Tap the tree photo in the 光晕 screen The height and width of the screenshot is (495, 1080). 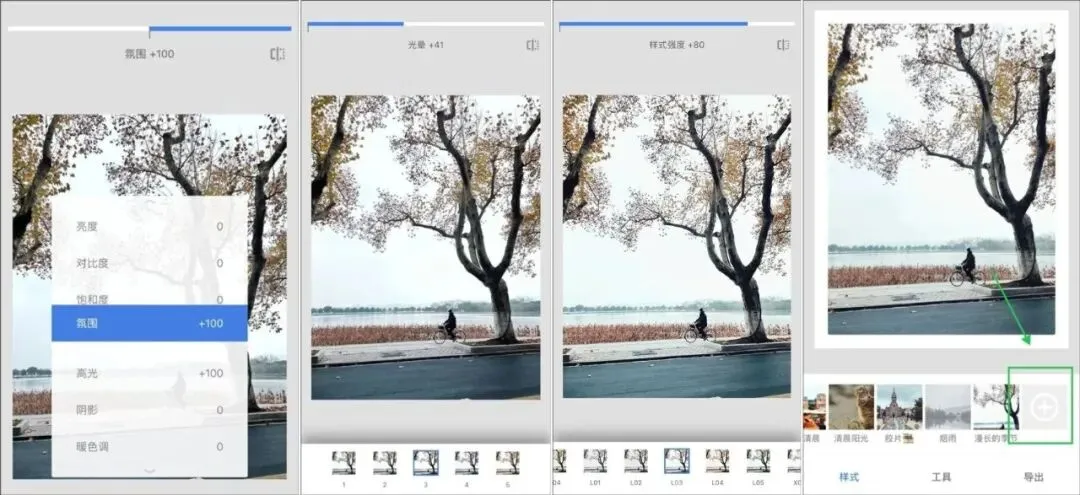click(426, 247)
